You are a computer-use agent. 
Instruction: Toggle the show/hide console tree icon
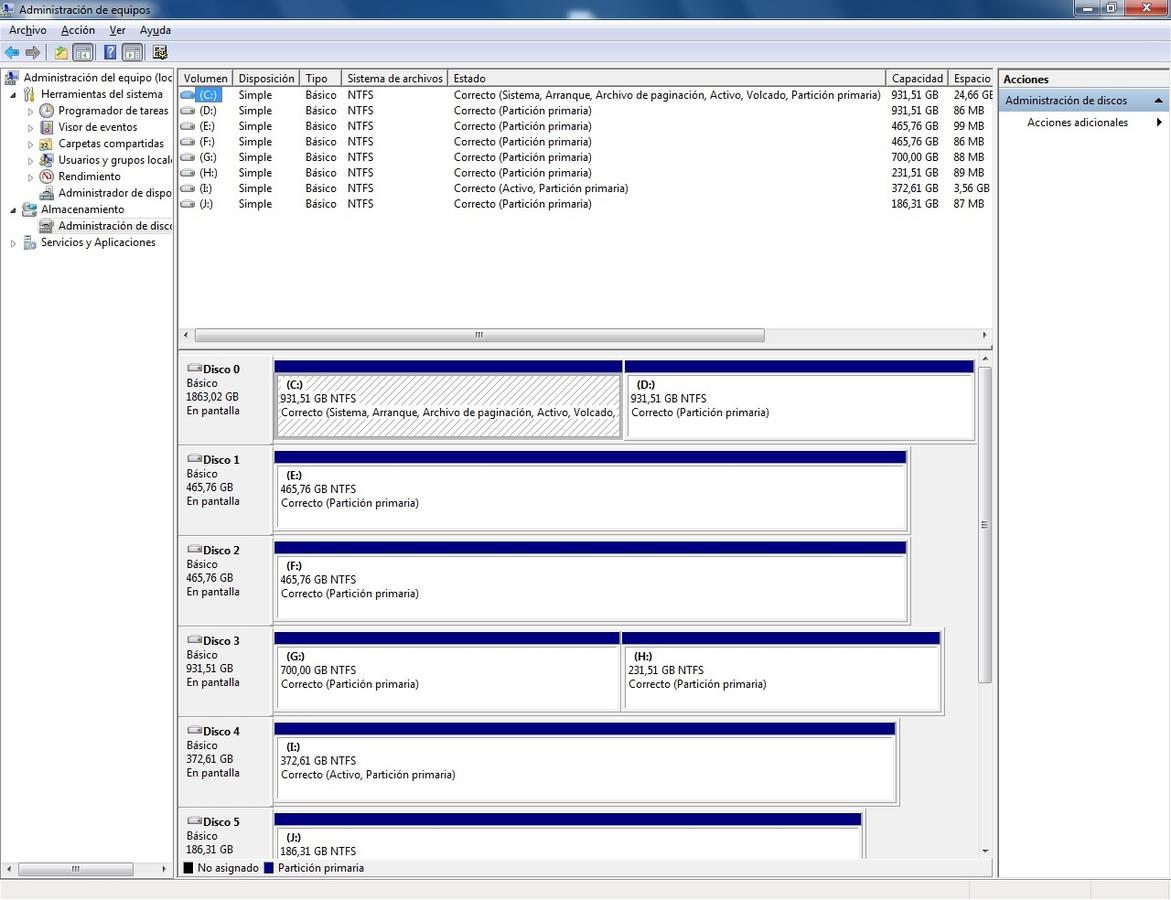point(83,53)
